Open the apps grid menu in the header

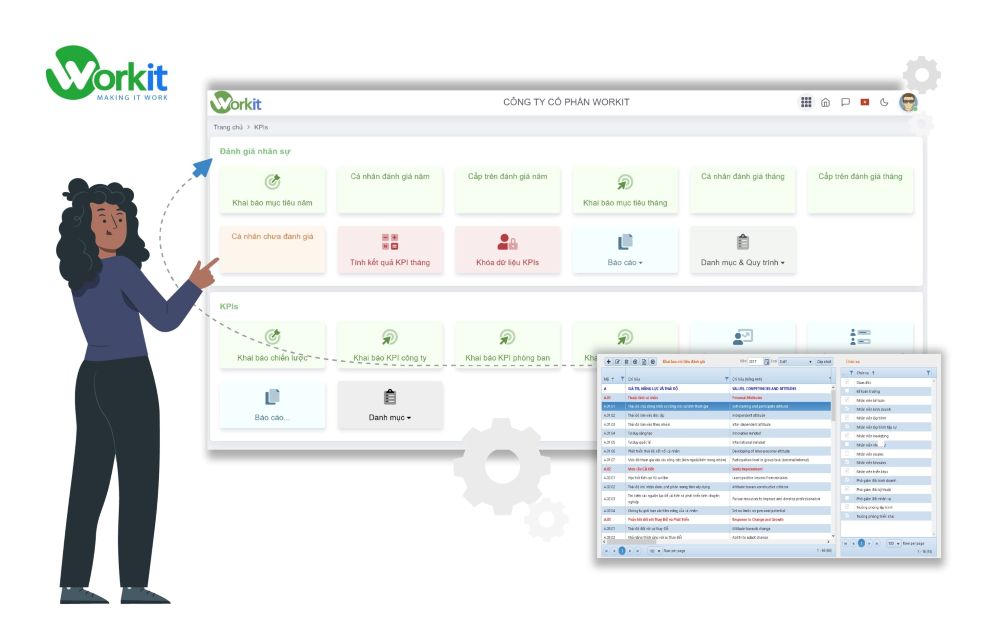pyautogui.click(x=806, y=101)
